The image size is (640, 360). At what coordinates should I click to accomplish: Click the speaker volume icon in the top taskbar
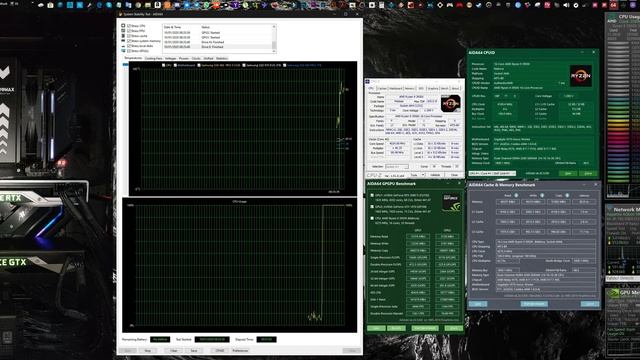566,5
